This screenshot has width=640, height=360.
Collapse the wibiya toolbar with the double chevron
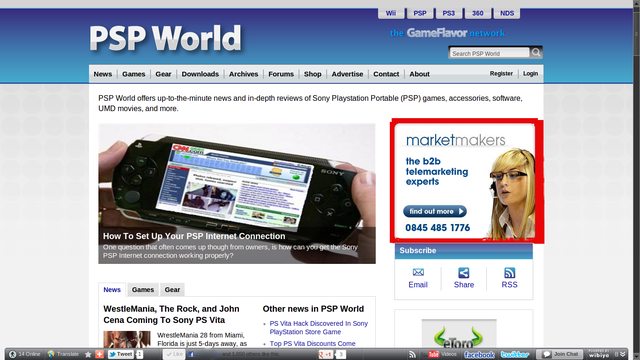coord(623,354)
